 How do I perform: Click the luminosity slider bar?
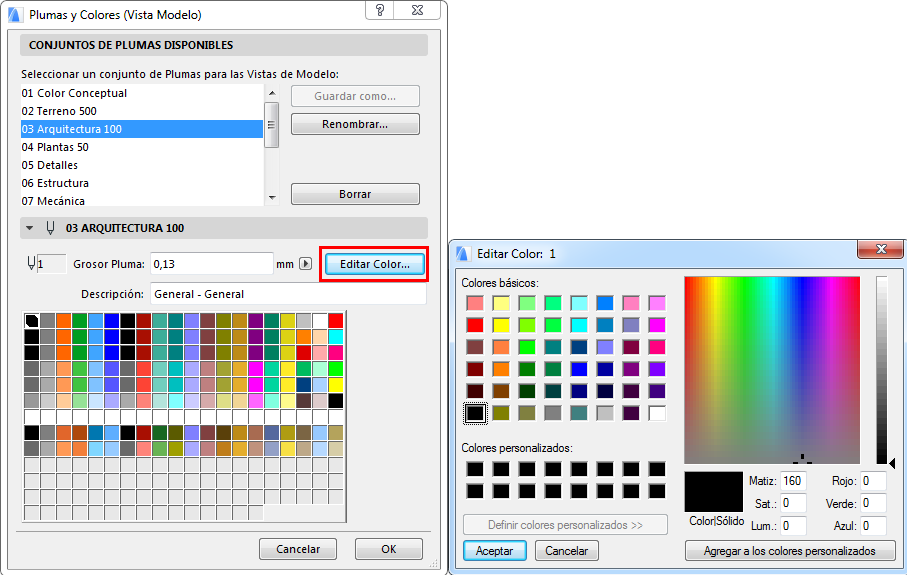pos(882,370)
